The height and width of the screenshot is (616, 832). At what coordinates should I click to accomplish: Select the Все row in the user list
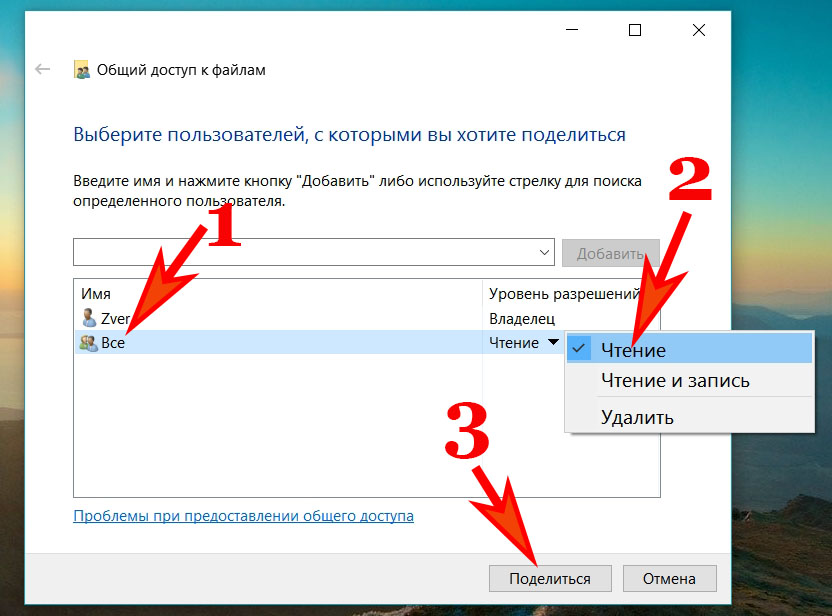point(250,342)
